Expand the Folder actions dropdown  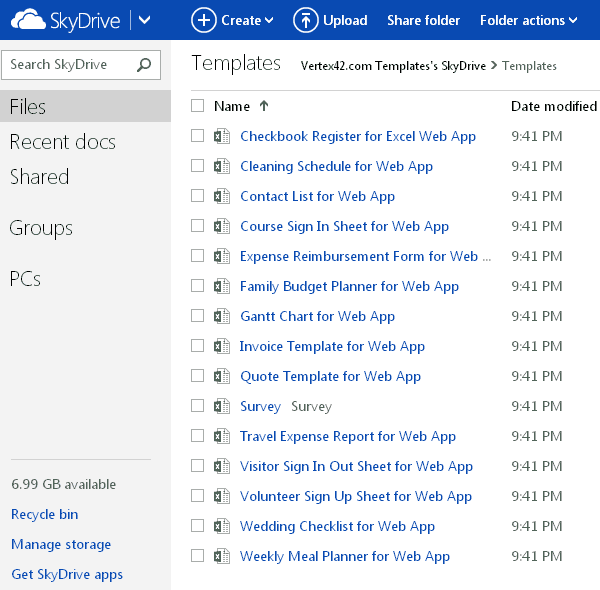click(x=528, y=20)
